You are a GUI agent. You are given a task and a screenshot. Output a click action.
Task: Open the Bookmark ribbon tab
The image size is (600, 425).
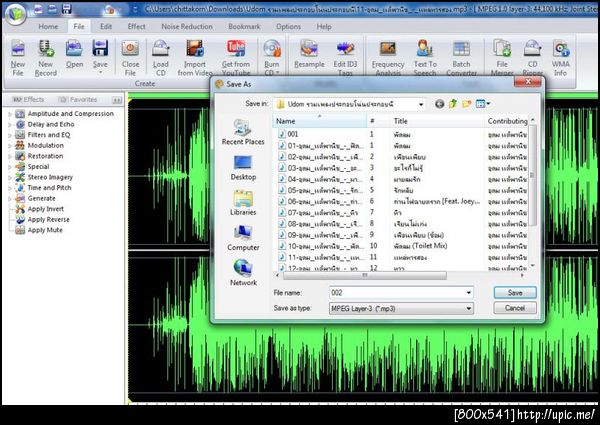(244, 26)
